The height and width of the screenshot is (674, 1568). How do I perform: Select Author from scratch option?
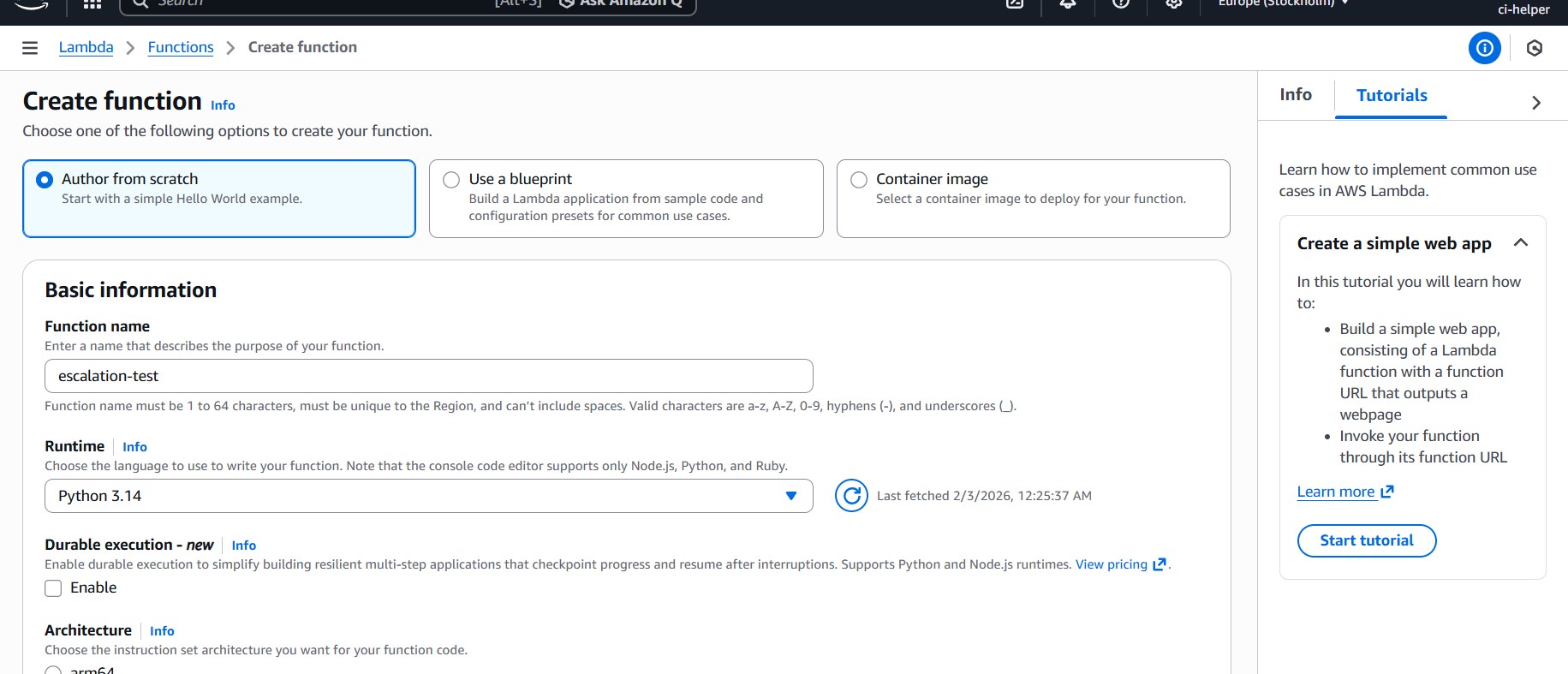pos(45,180)
